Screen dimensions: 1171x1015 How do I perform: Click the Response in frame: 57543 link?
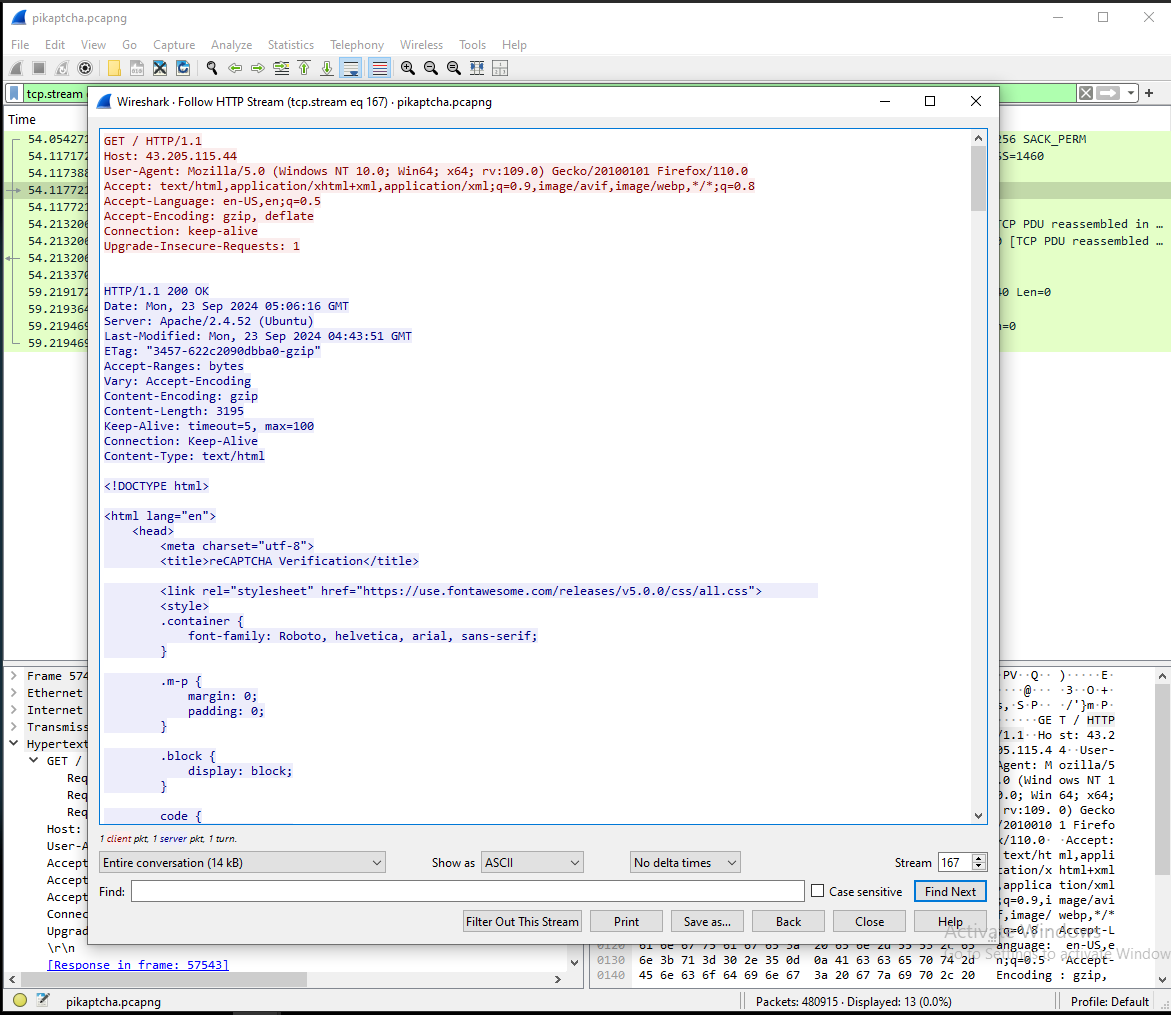click(137, 964)
